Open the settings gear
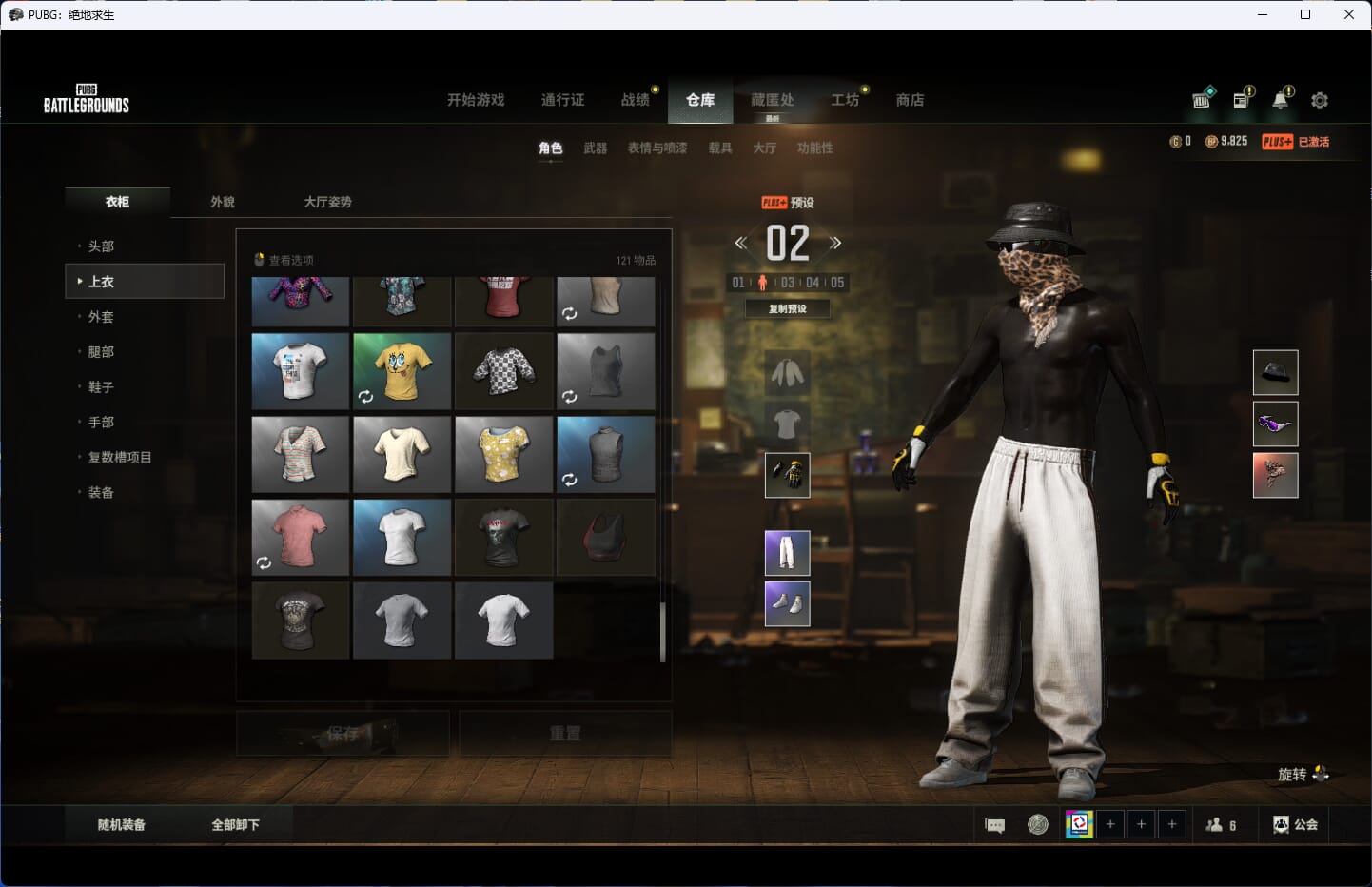 click(1320, 100)
